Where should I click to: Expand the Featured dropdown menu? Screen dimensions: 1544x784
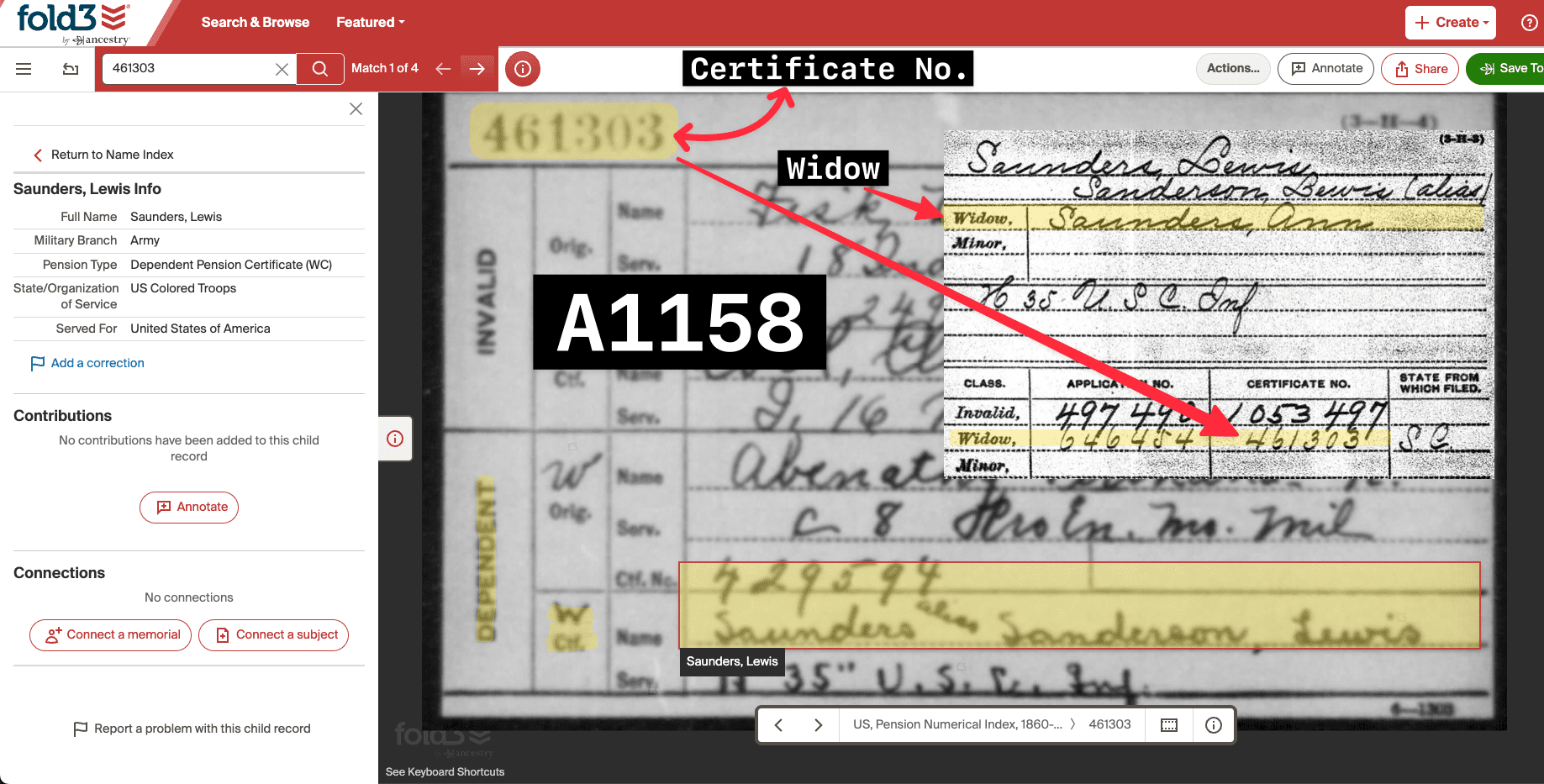[x=370, y=23]
